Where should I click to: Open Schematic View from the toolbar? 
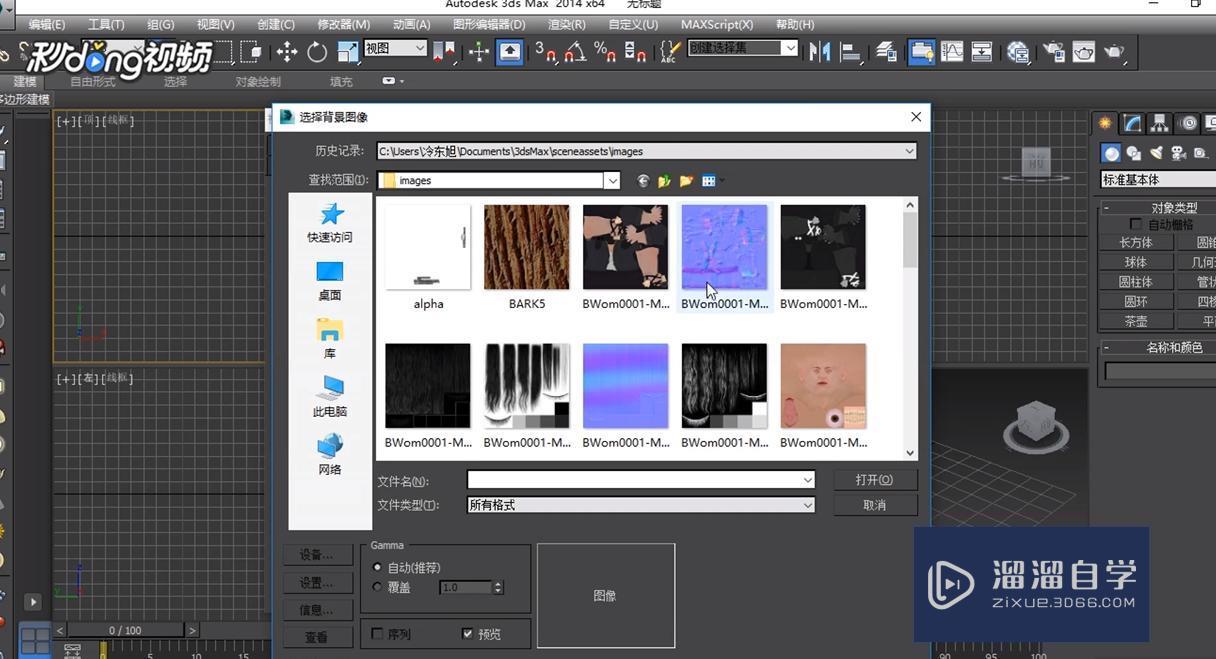983,51
